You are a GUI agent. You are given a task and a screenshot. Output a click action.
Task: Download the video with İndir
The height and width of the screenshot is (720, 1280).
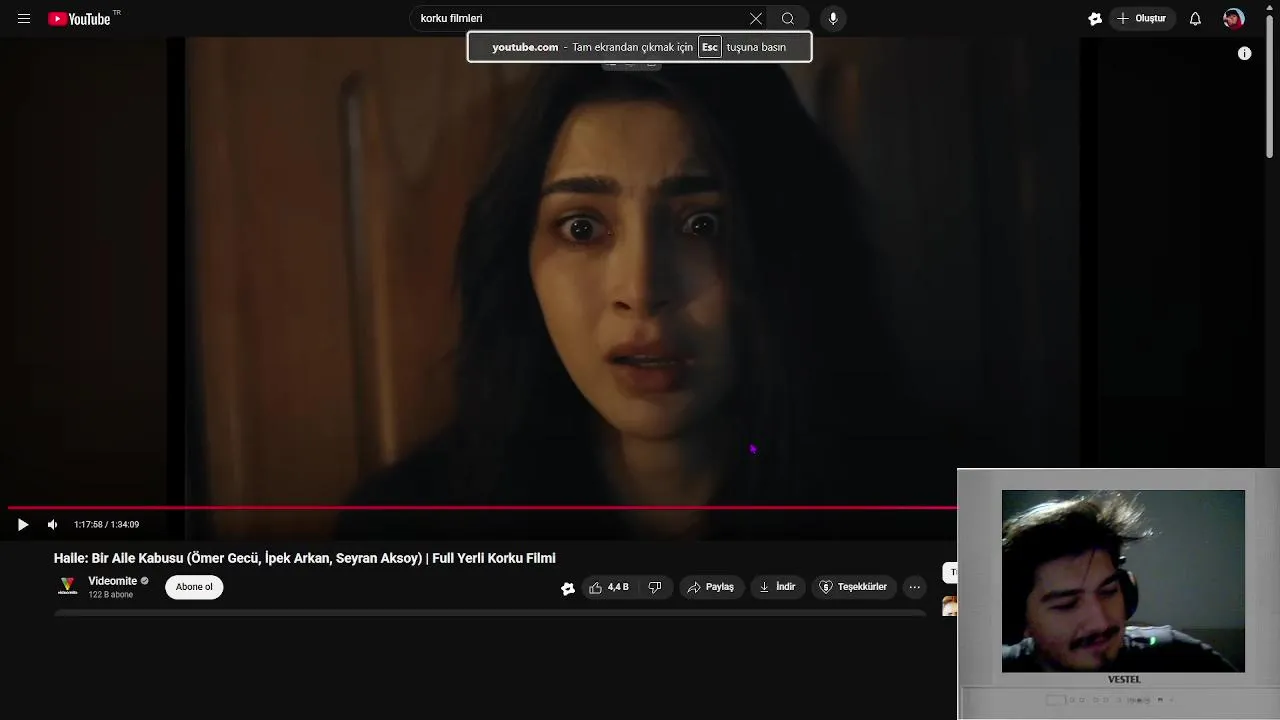pyautogui.click(x=777, y=587)
